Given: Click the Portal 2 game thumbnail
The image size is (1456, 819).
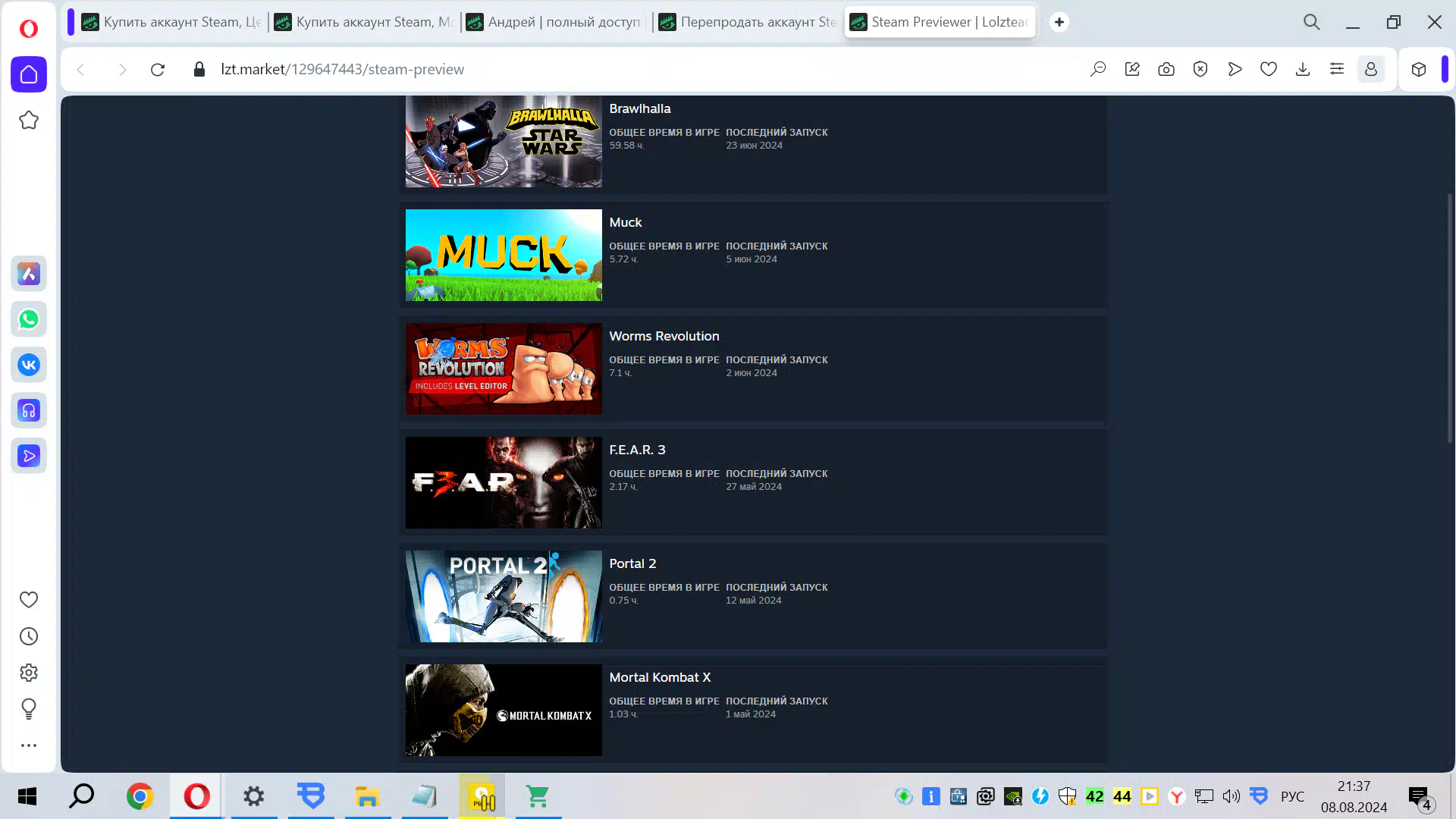Looking at the screenshot, I should (x=504, y=596).
